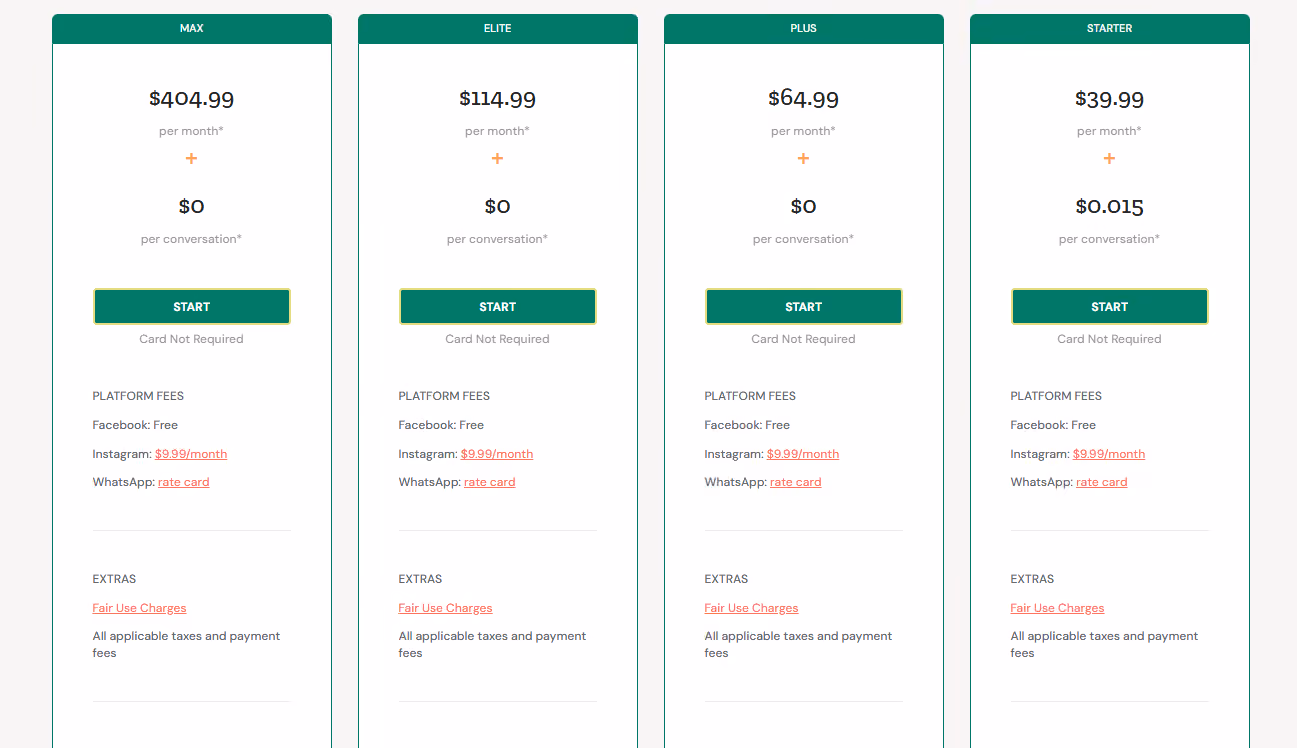The image size is (1297, 748).
Task: Click the $0.015 per conversation price
Action: pyautogui.click(x=1109, y=206)
